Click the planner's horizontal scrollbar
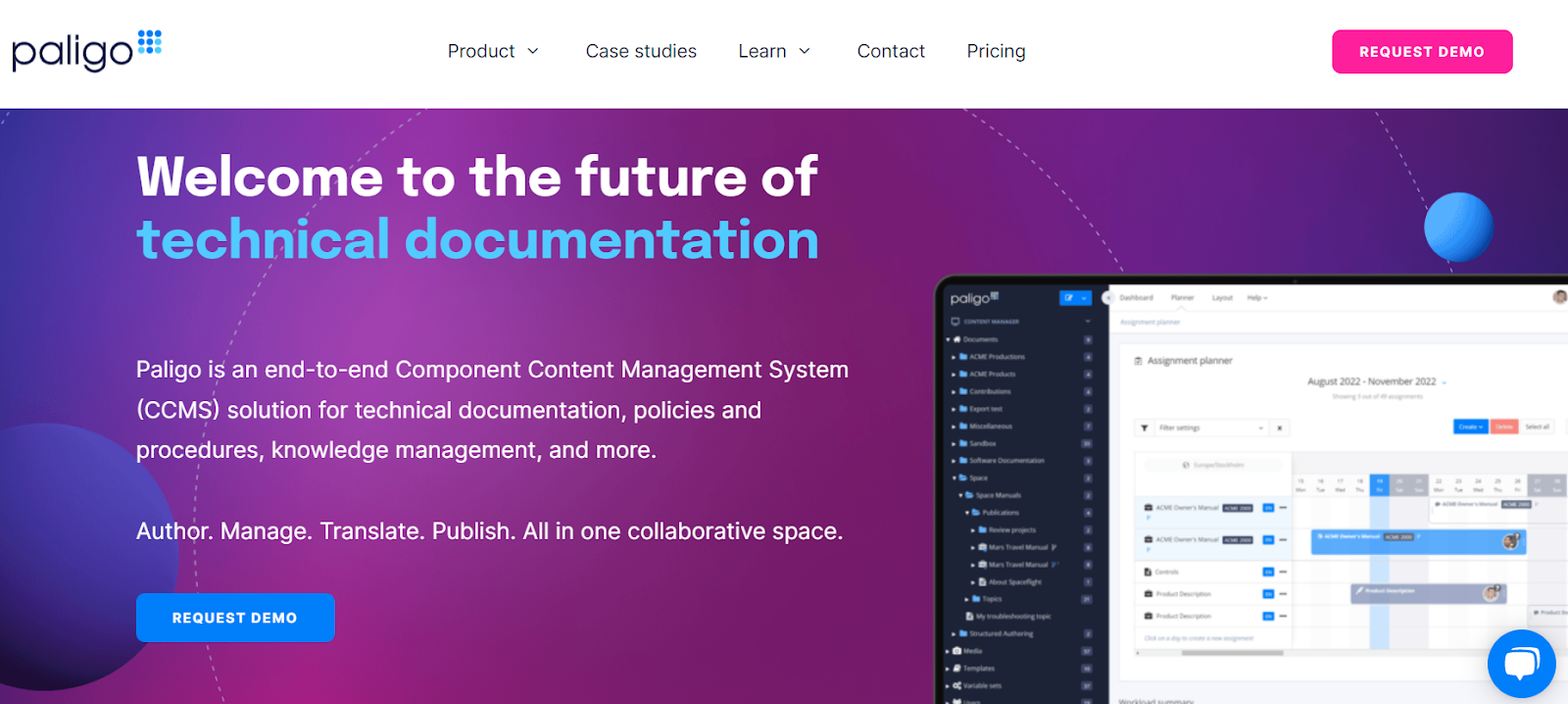Image resolution: width=1568 pixels, height=704 pixels. (x=1233, y=653)
